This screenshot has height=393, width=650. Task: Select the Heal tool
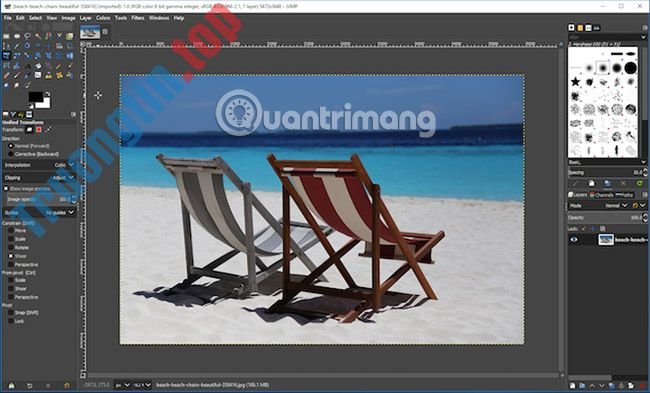pyautogui.click(x=59, y=75)
